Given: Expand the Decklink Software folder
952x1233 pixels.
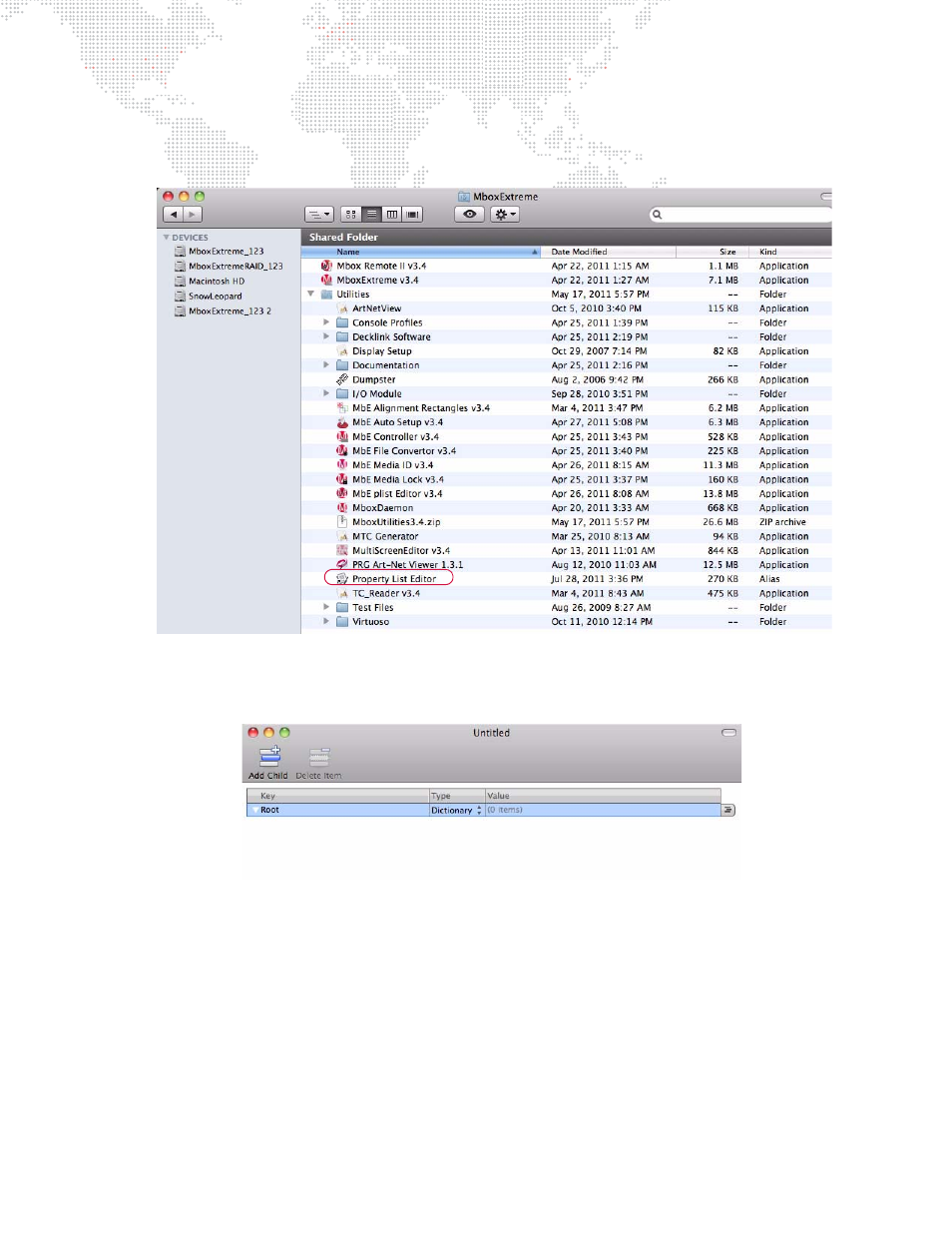Looking at the screenshot, I should click(x=326, y=337).
